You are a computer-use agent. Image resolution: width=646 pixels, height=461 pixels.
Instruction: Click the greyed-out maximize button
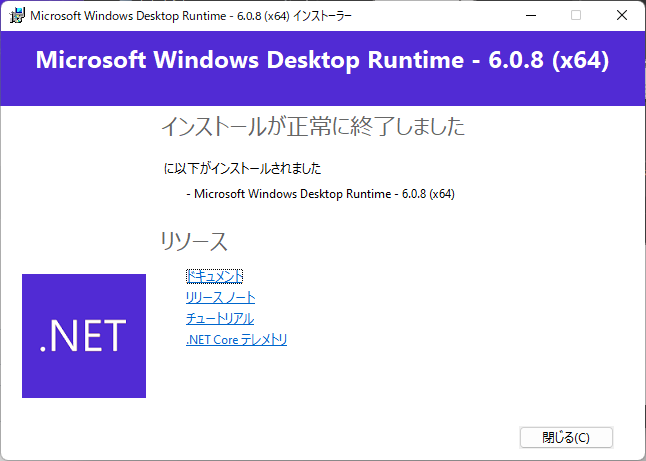(576, 16)
